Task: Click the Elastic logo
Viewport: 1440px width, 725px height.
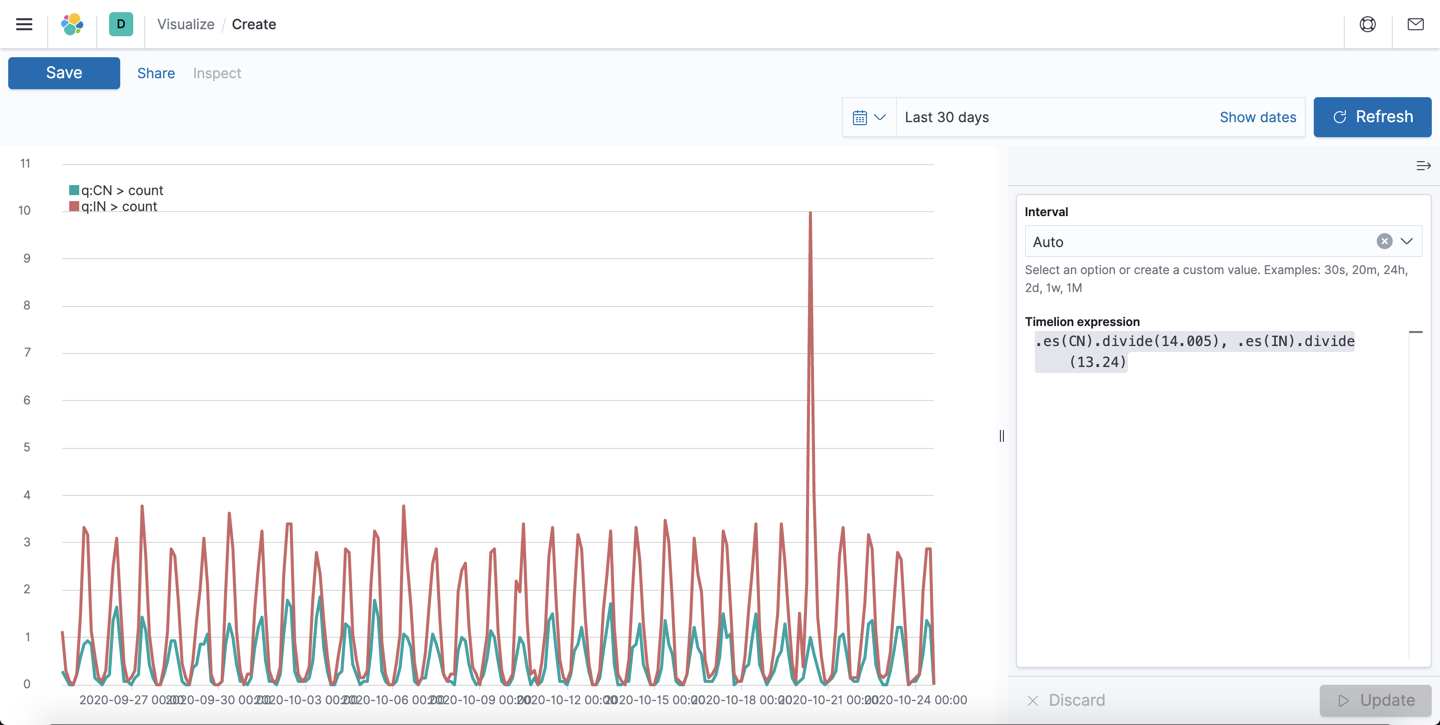Action: [x=71, y=23]
